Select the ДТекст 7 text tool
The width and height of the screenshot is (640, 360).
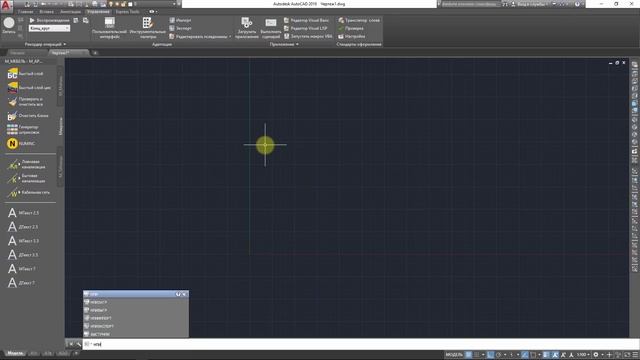(x=21, y=283)
